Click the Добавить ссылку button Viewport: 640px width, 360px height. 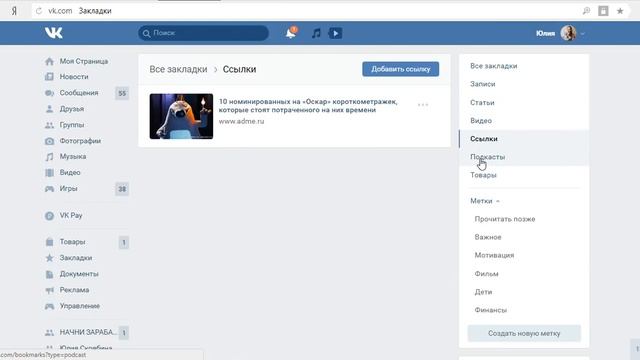click(400, 69)
